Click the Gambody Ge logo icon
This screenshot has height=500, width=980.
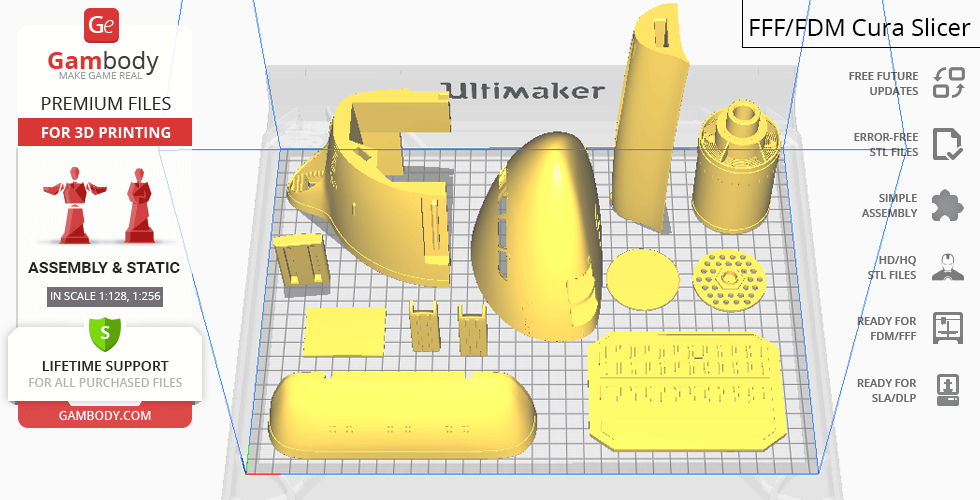(104, 26)
